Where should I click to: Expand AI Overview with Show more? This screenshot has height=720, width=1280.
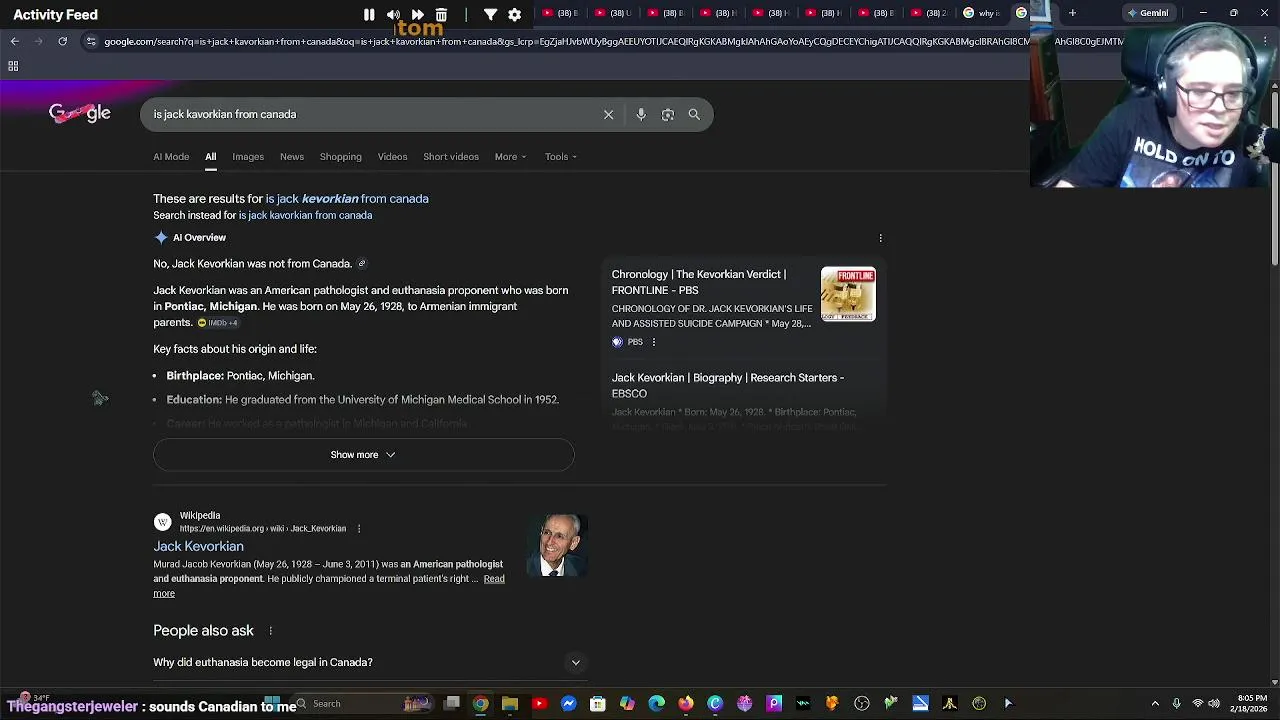pyautogui.click(x=363, y=455)
